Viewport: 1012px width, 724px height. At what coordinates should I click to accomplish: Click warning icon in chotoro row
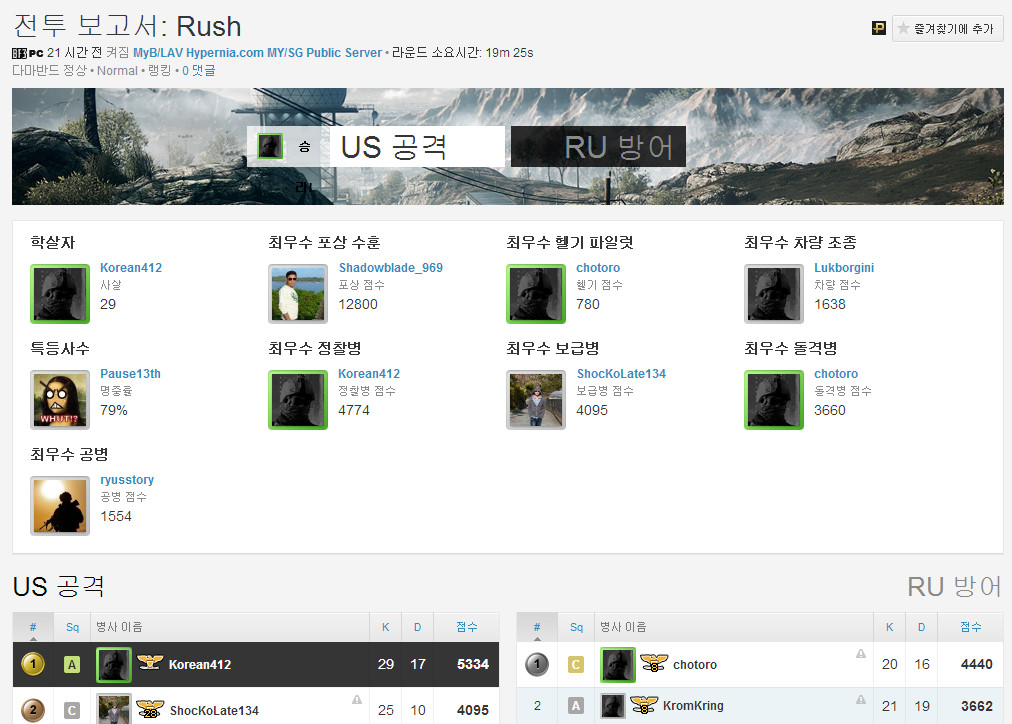[x=861, y=654]
